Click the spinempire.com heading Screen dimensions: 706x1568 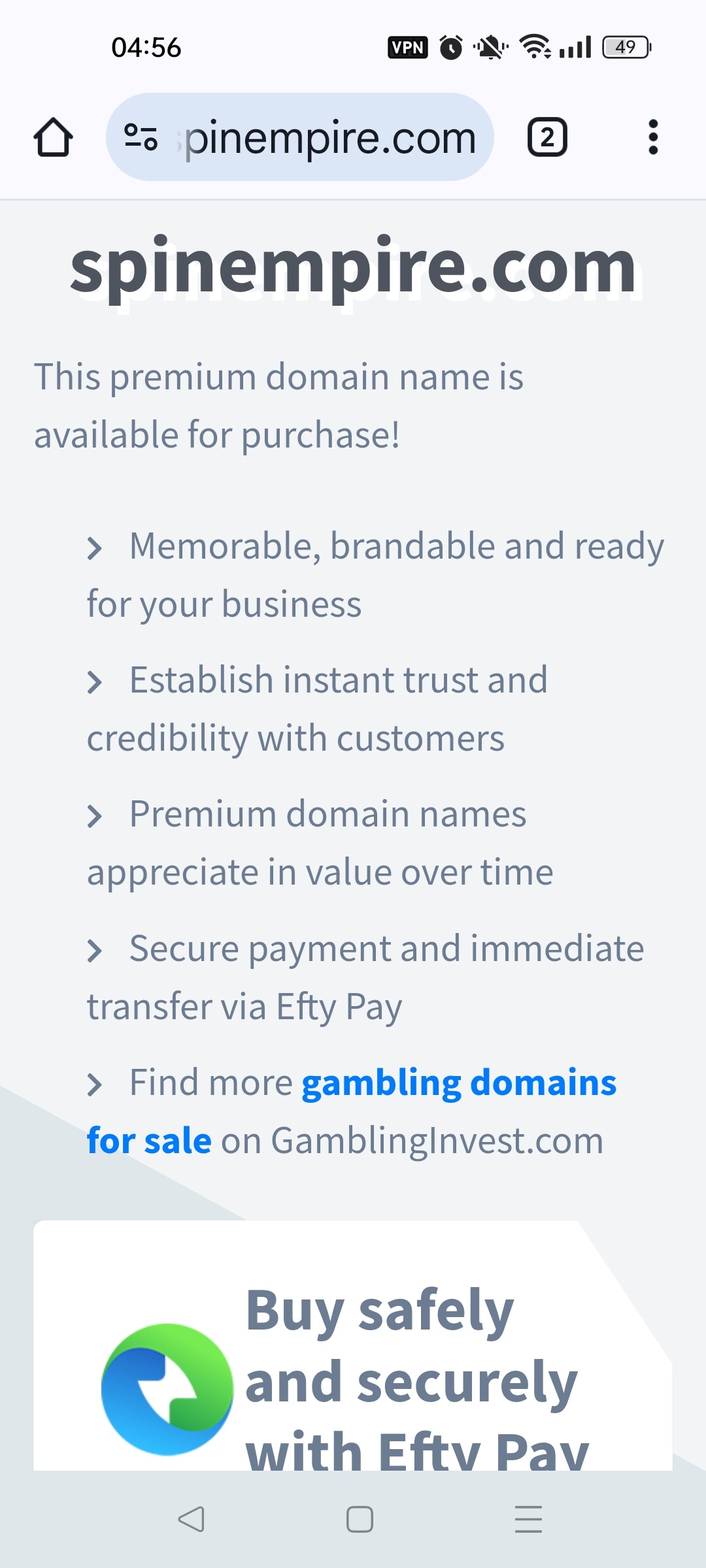coord(353,268)
